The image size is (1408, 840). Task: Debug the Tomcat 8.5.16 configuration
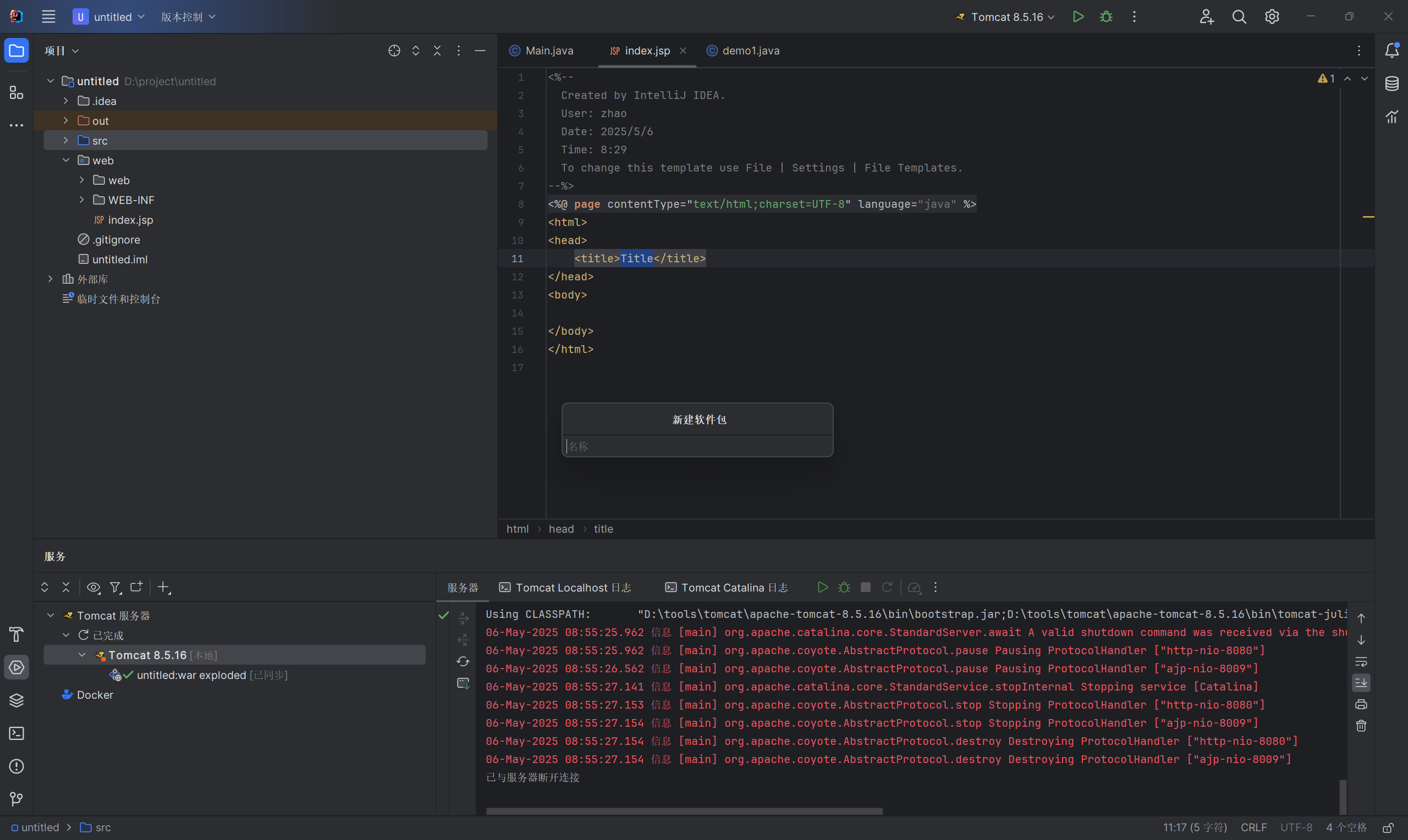point(1105,16)
